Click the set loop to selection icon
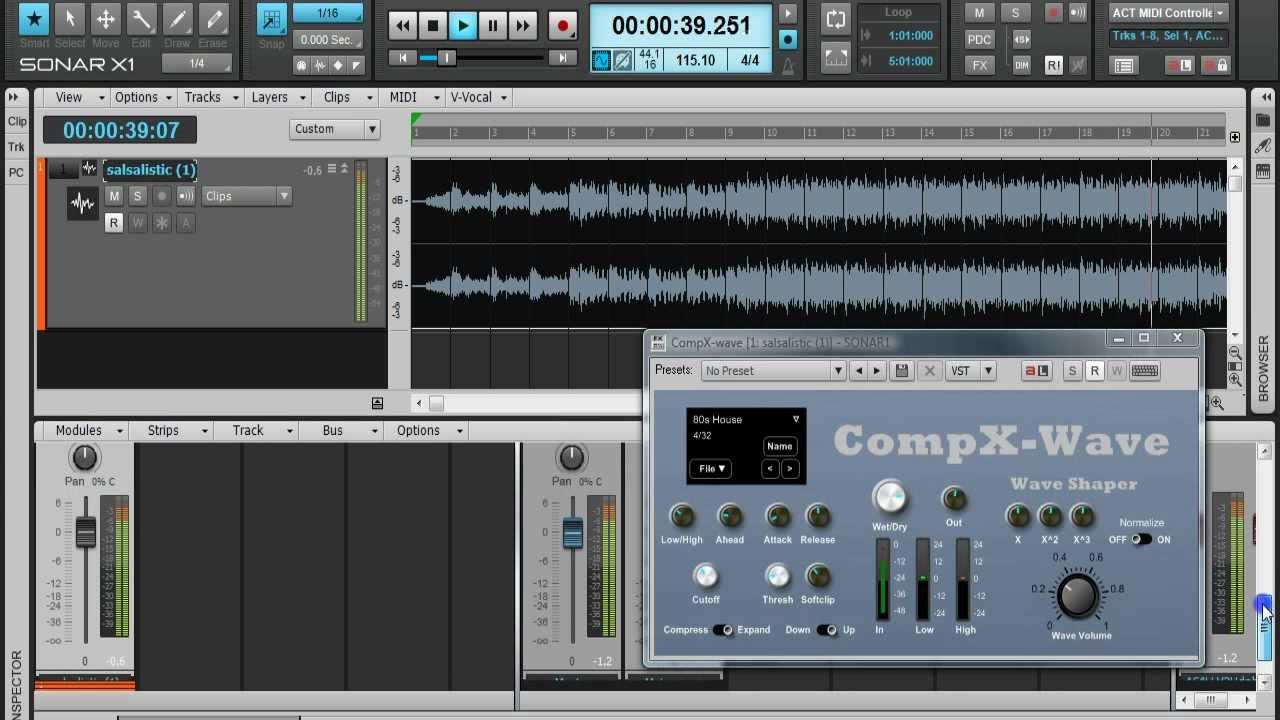This screenshot has height=720, width=1280. coord(836,59)
